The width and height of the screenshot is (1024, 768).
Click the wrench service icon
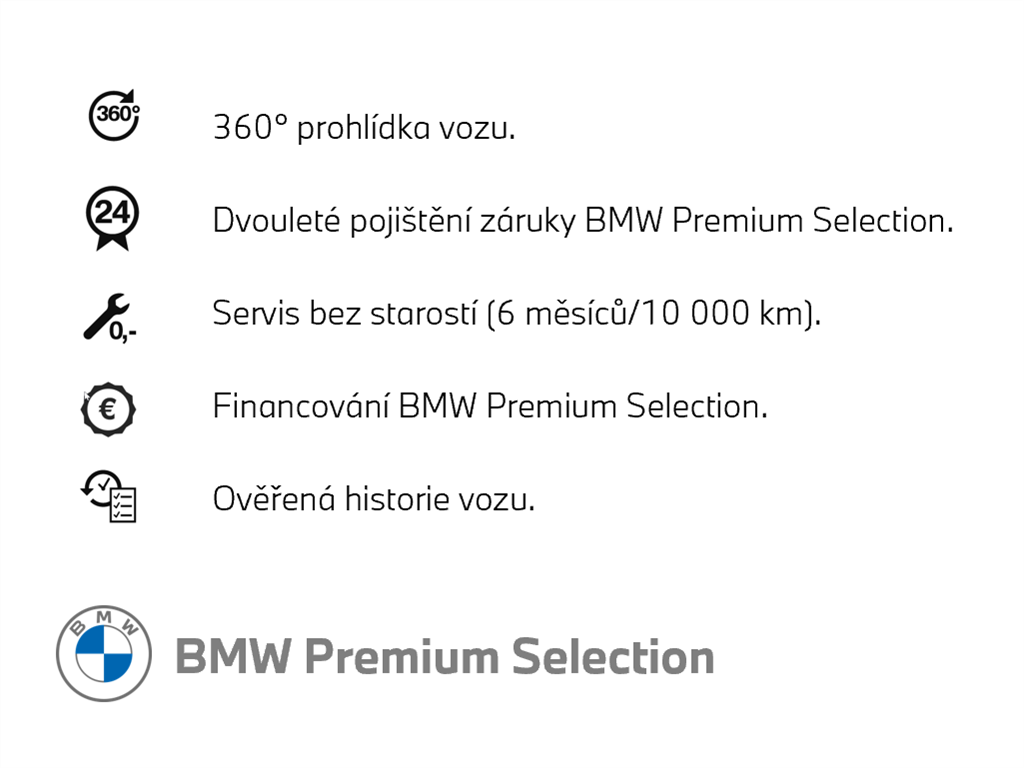pos(103,314)
